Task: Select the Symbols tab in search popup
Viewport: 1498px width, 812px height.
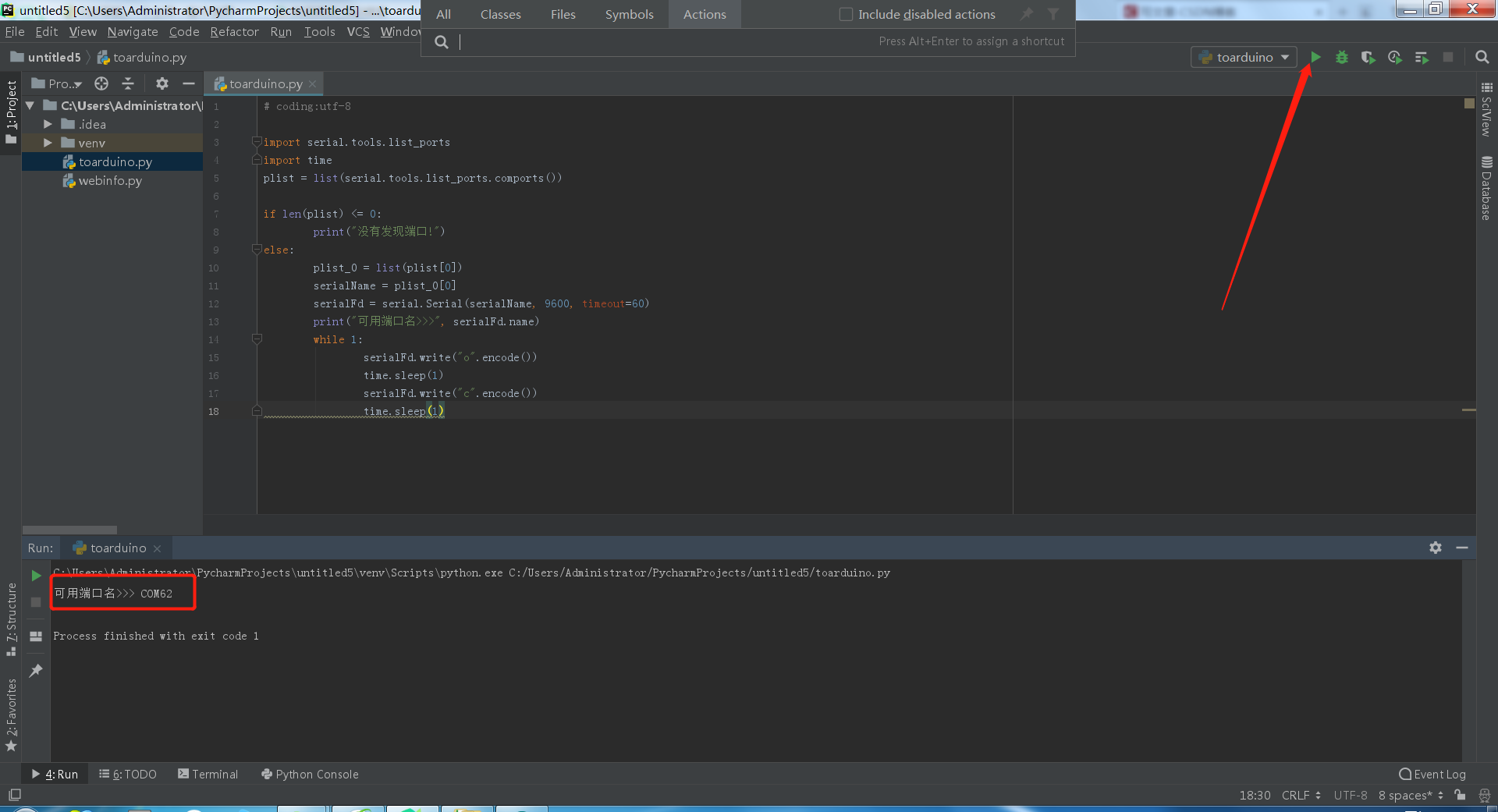Action: pos(629,14)
